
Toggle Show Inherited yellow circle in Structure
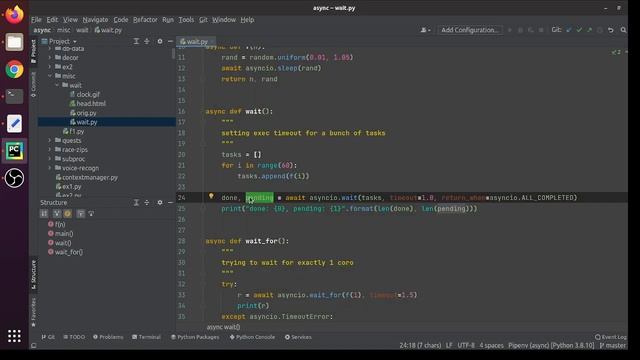click(x=68, y=213)
